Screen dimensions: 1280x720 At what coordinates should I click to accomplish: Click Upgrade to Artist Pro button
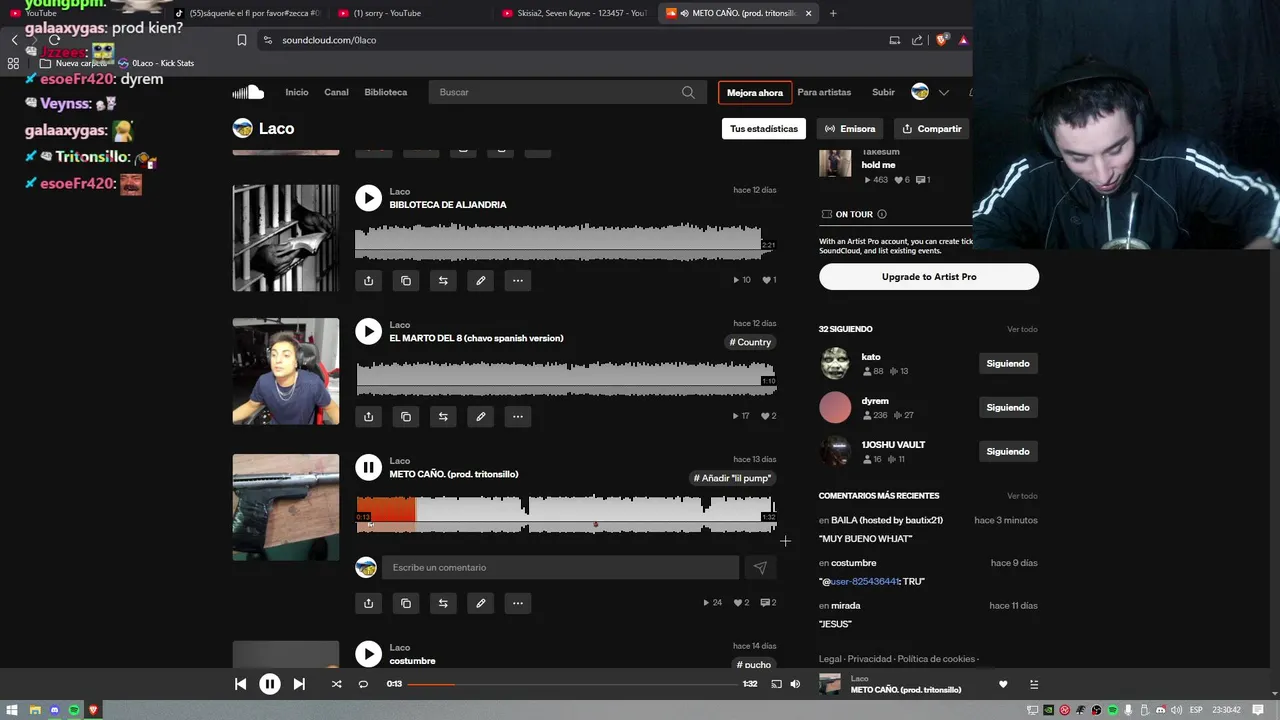point(929,277)
